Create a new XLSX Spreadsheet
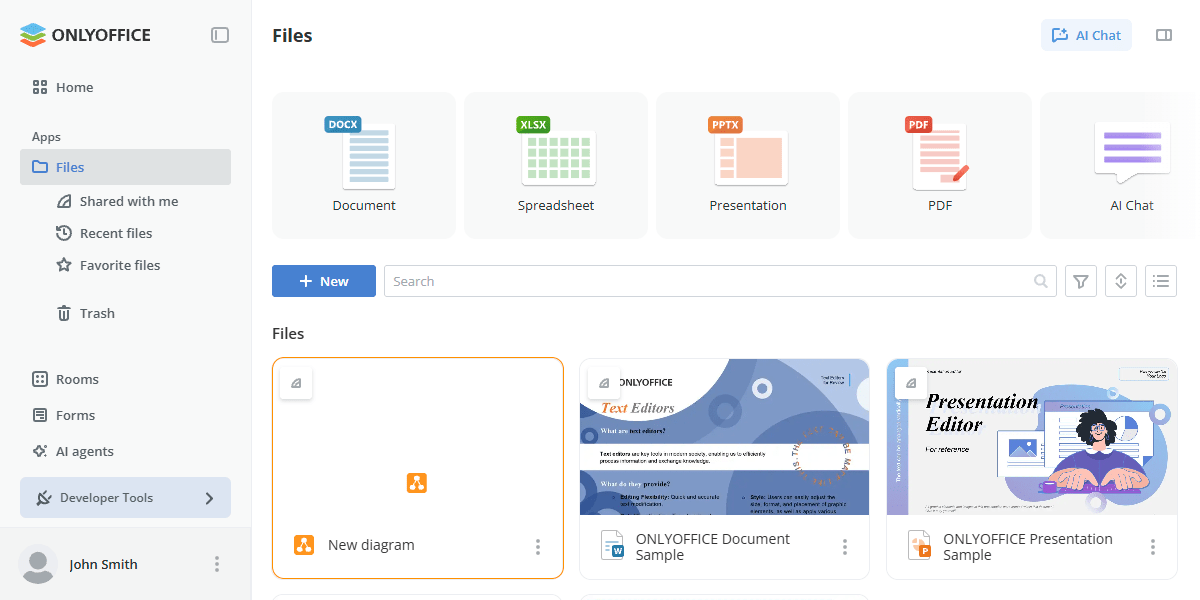1200x600 pixels. click(556, 165)
